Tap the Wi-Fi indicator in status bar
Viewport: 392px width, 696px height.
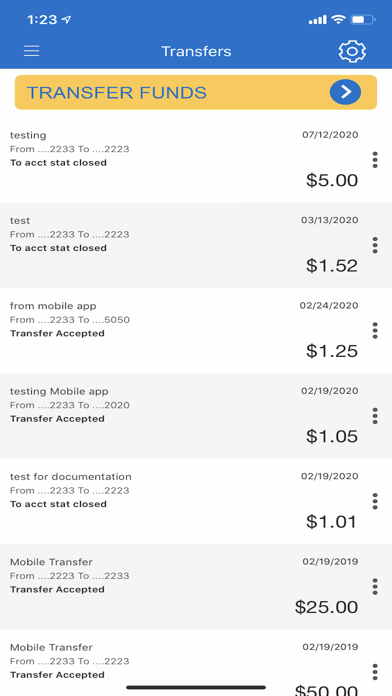coord(339,20)
